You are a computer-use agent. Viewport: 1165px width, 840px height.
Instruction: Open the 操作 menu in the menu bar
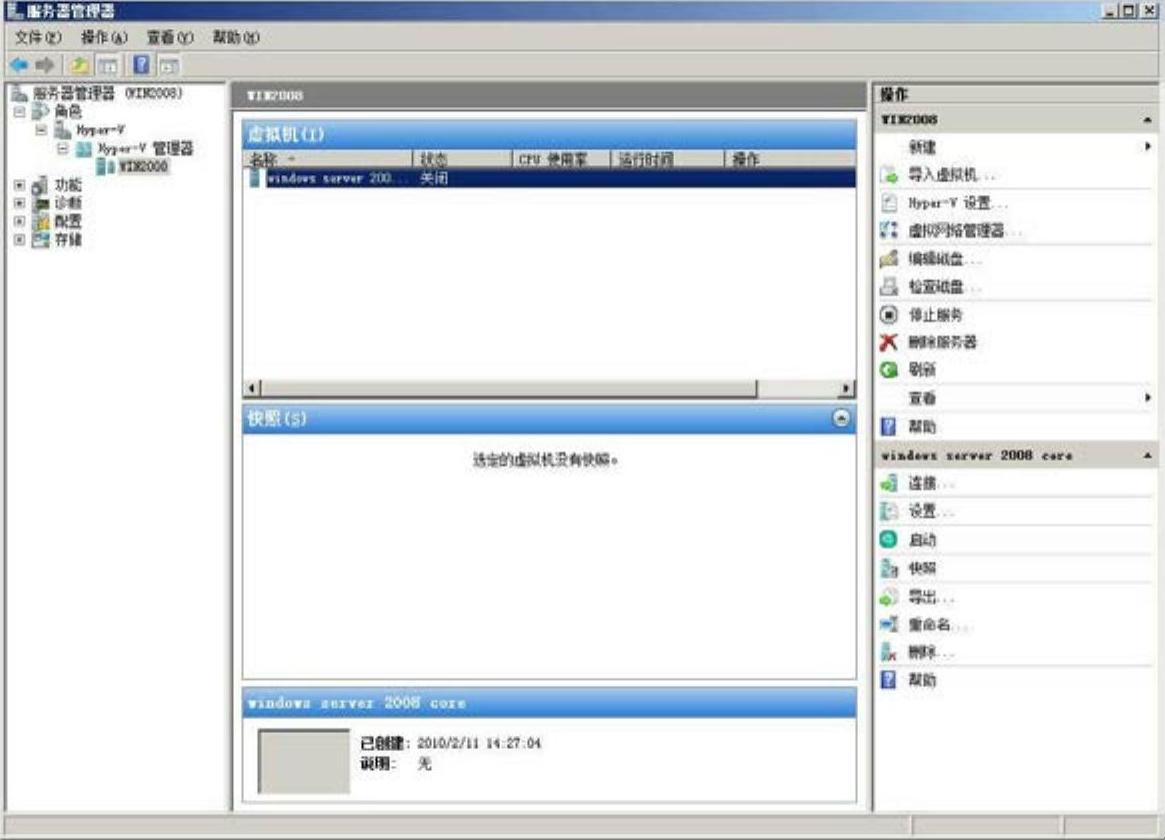104,37
